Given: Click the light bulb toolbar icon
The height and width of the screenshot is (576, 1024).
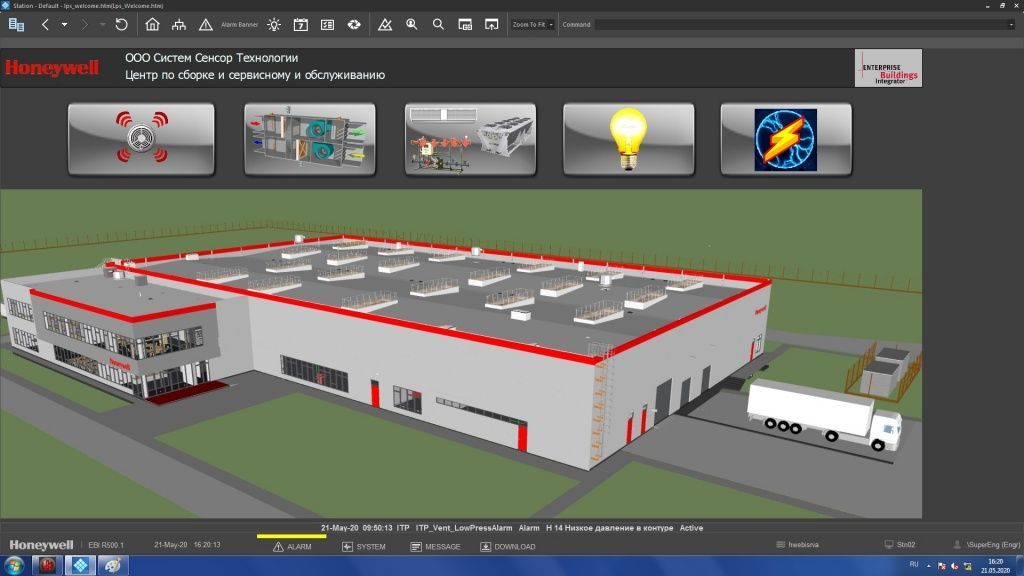Looking at the screenshot, I should [x=274, y=24].
